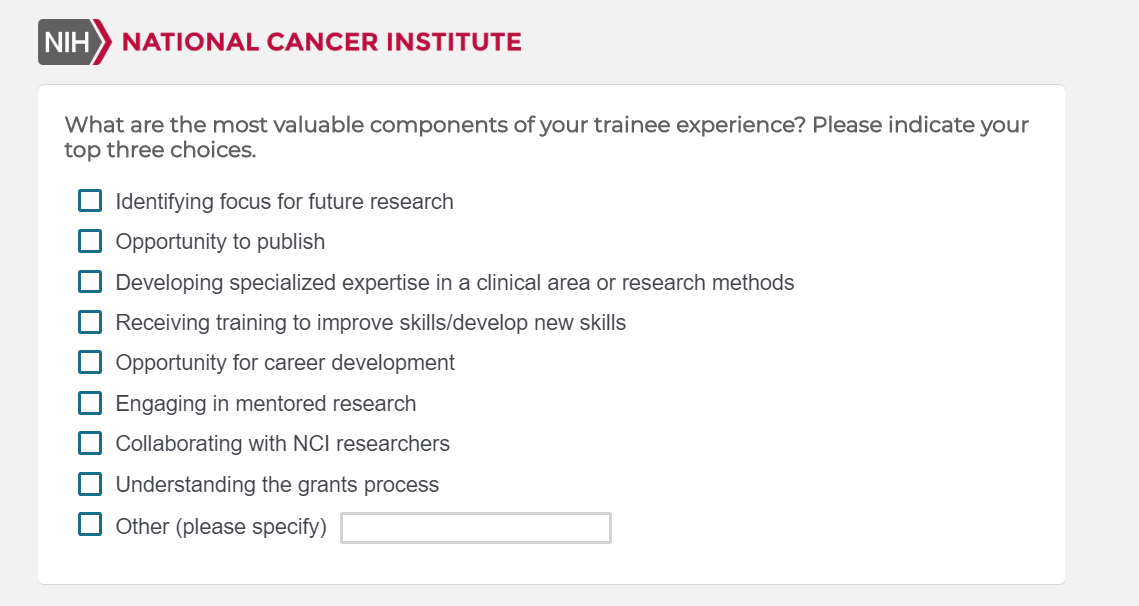Enable Receiving training to improve skills checkbox
Viewport: 1139px width, 606px height.
tap(90, 322)
